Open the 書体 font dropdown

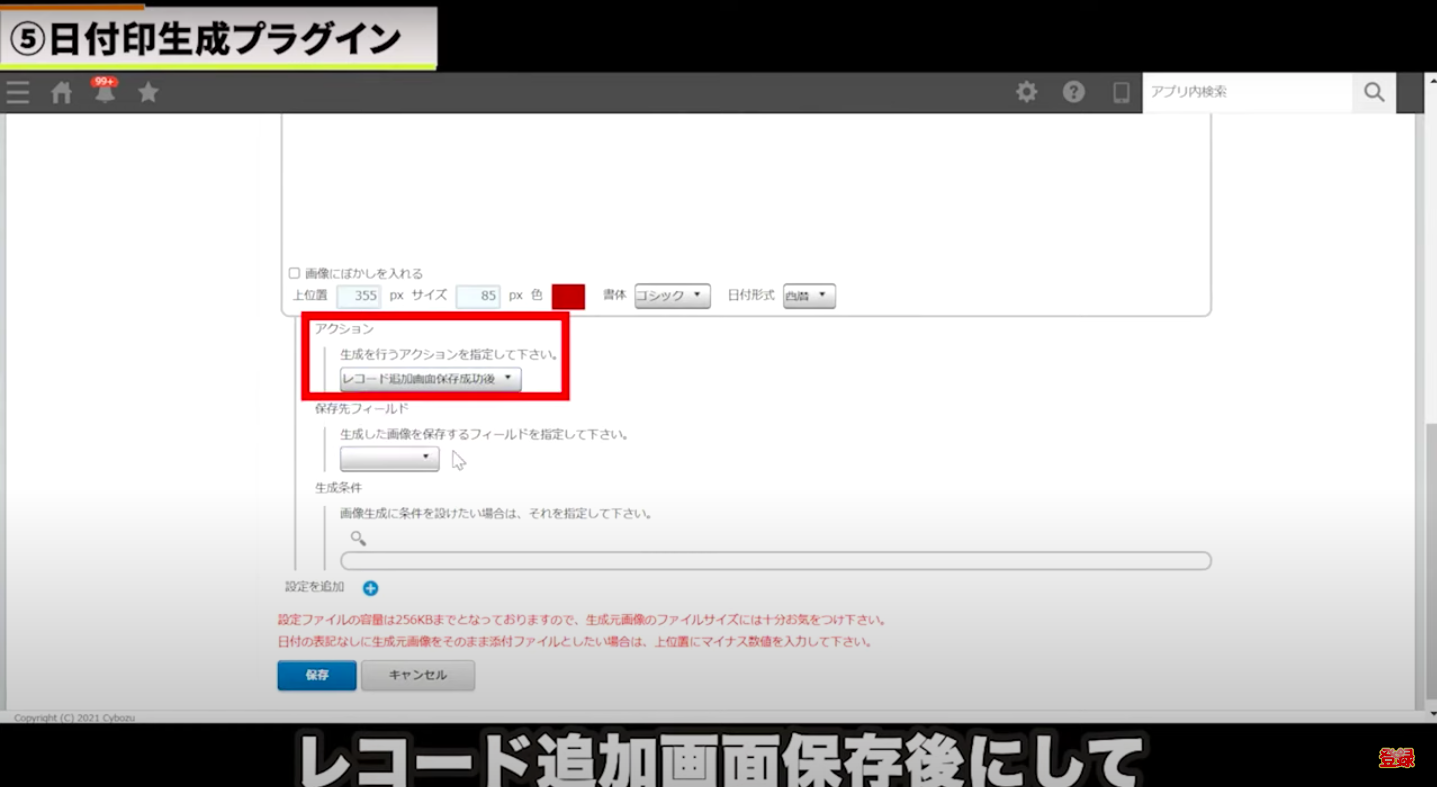coord(672,296)
